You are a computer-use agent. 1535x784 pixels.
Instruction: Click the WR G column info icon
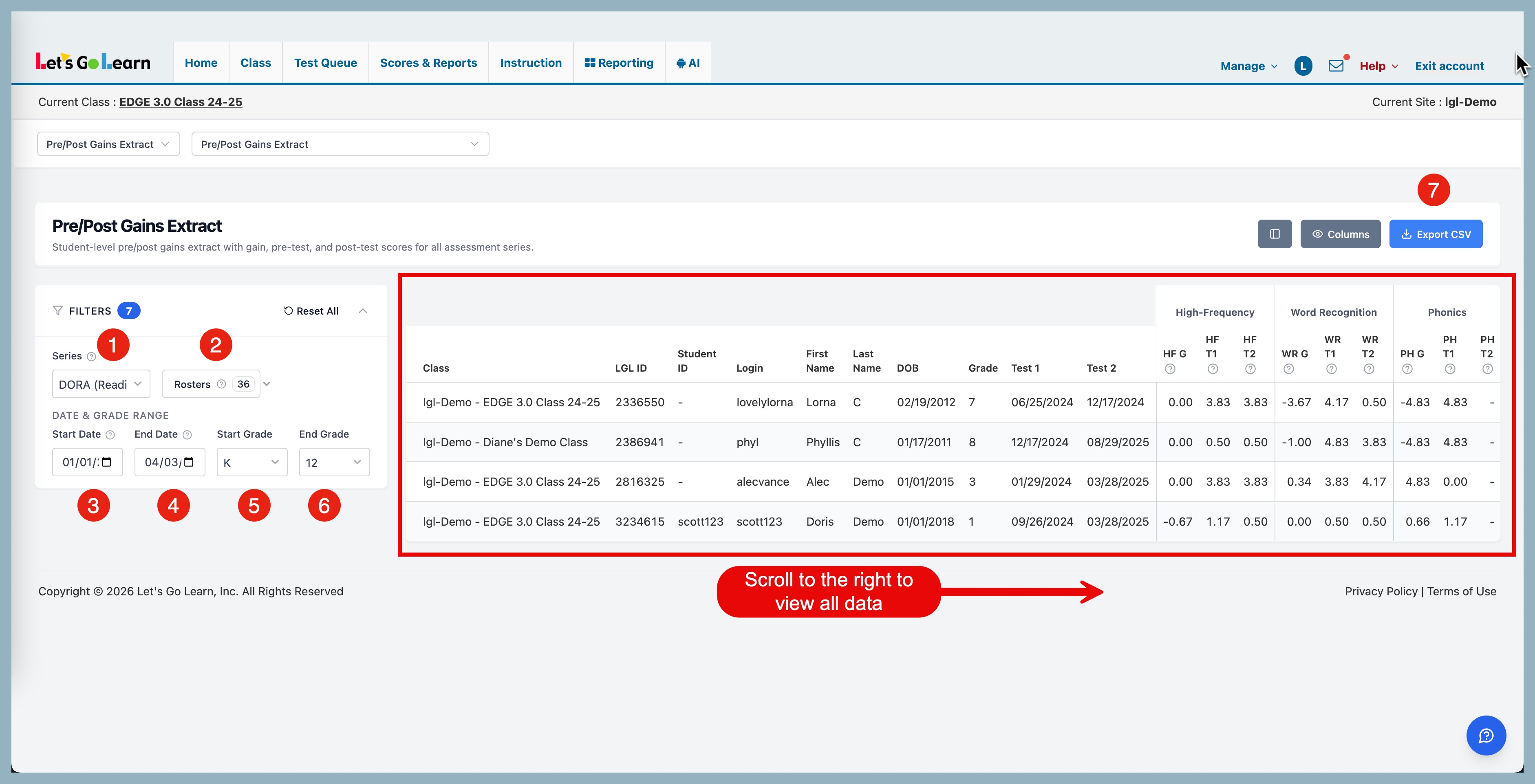(1288, 369)
